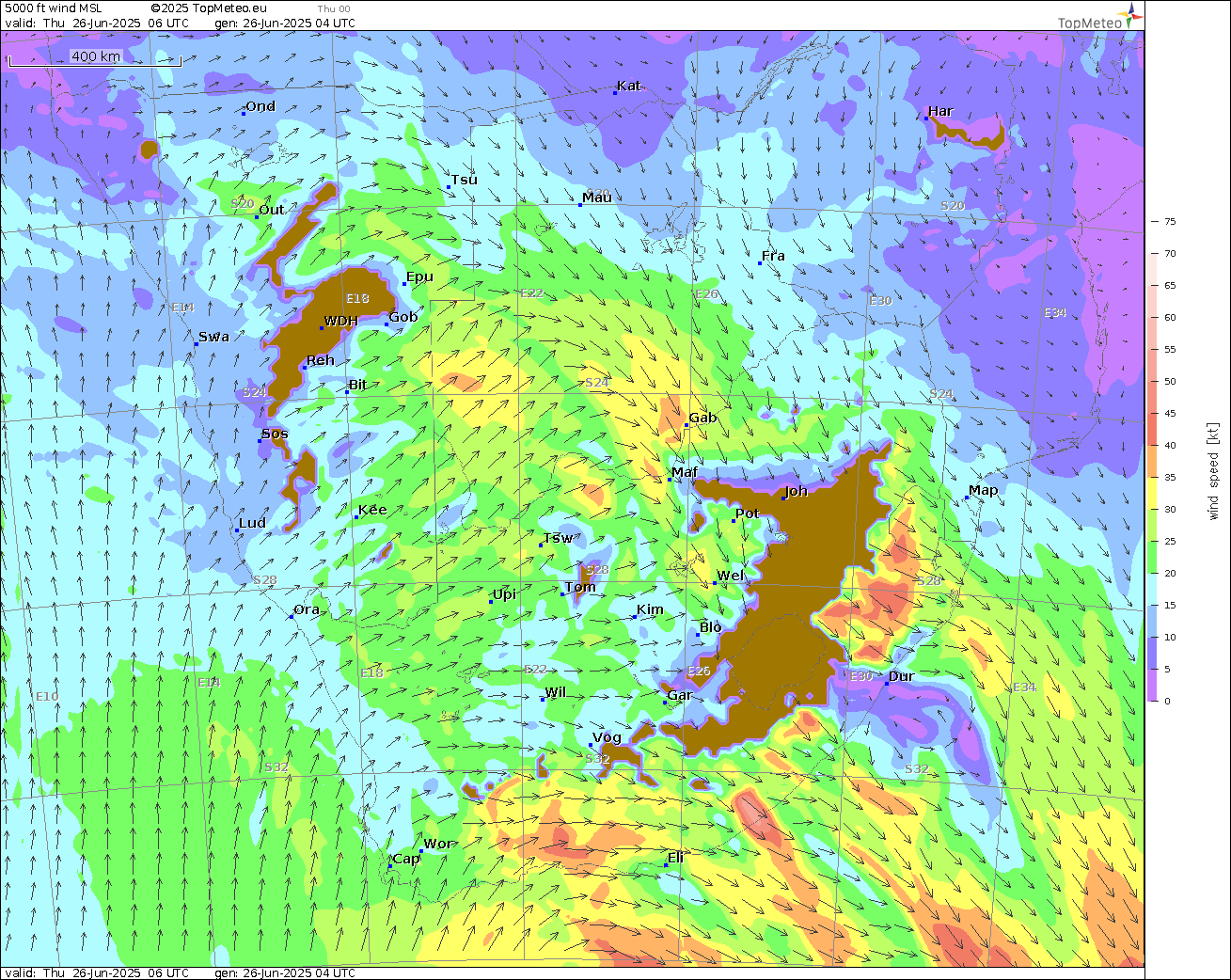This screenshot has width=1231, height=980.
Task: Click the Bit city label
Action: 357,385
